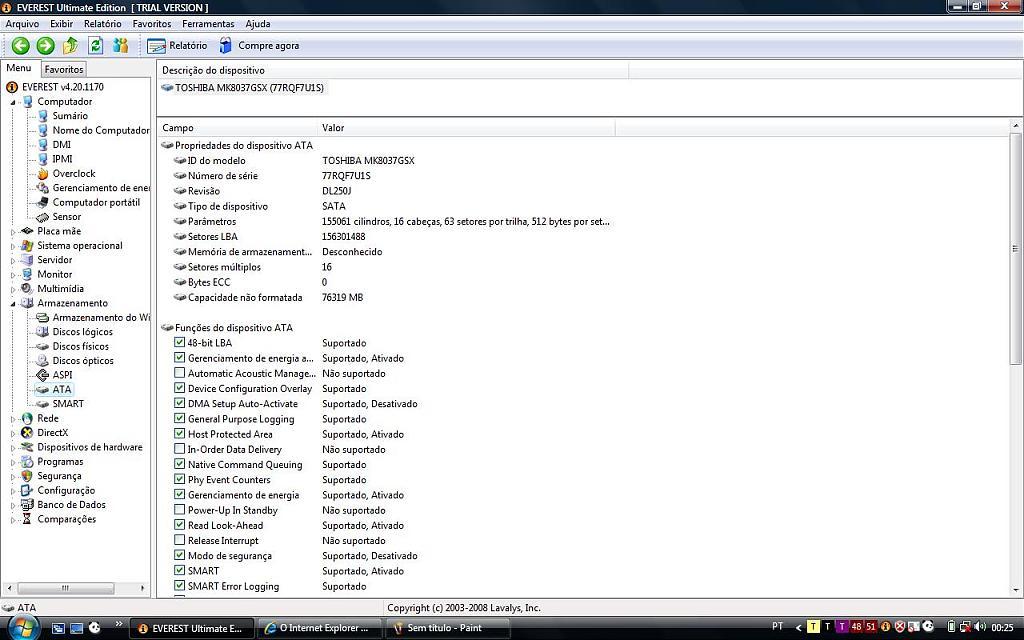Open Armazenamento do Windows tree item
This screenshot has height=640, width=1024.
(x=101, y=317)
